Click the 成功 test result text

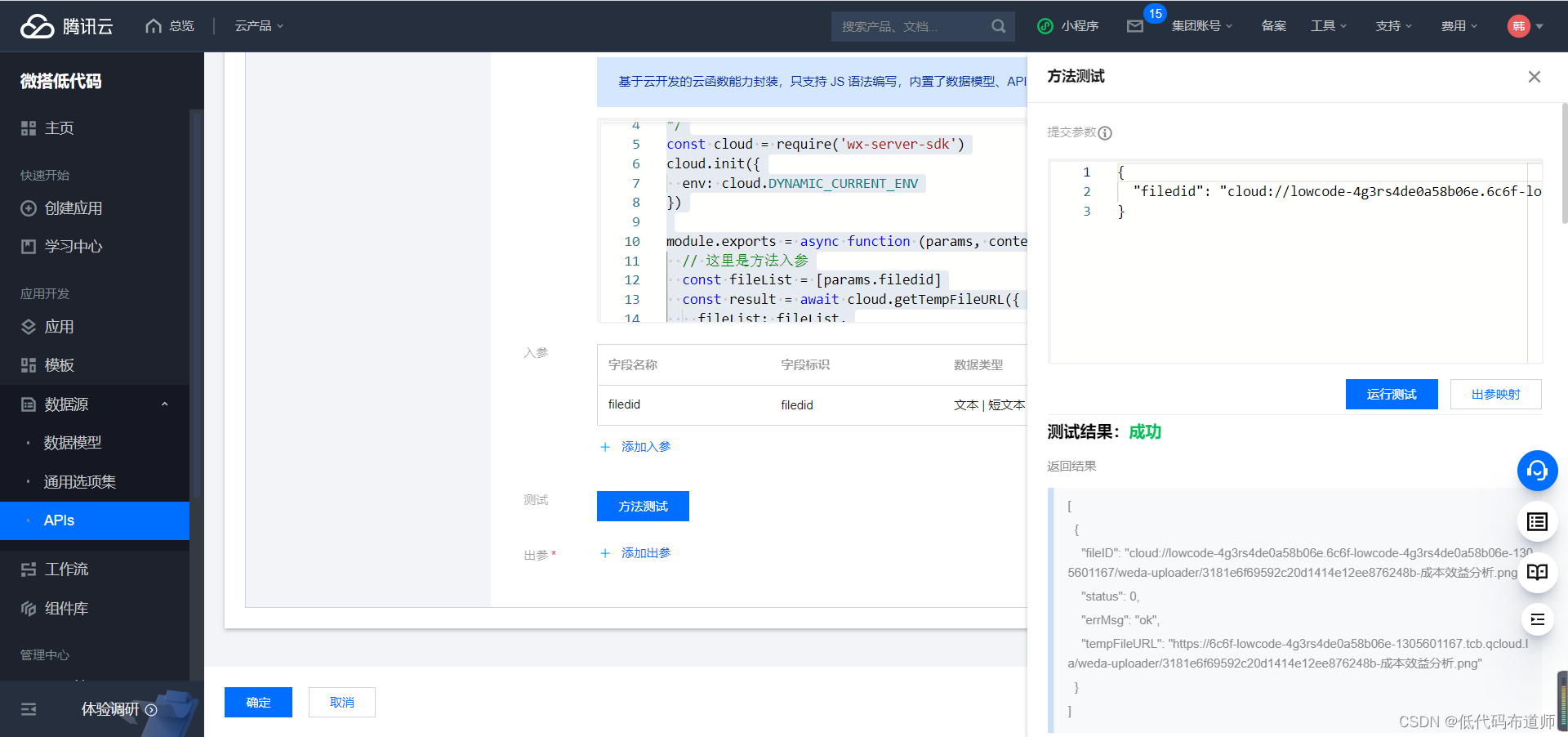(1145, 432)
